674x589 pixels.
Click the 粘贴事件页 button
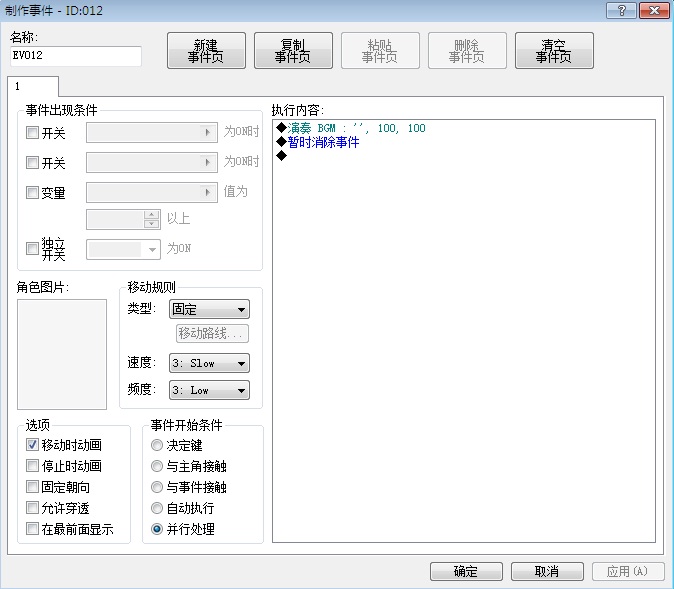coord(380,51)
